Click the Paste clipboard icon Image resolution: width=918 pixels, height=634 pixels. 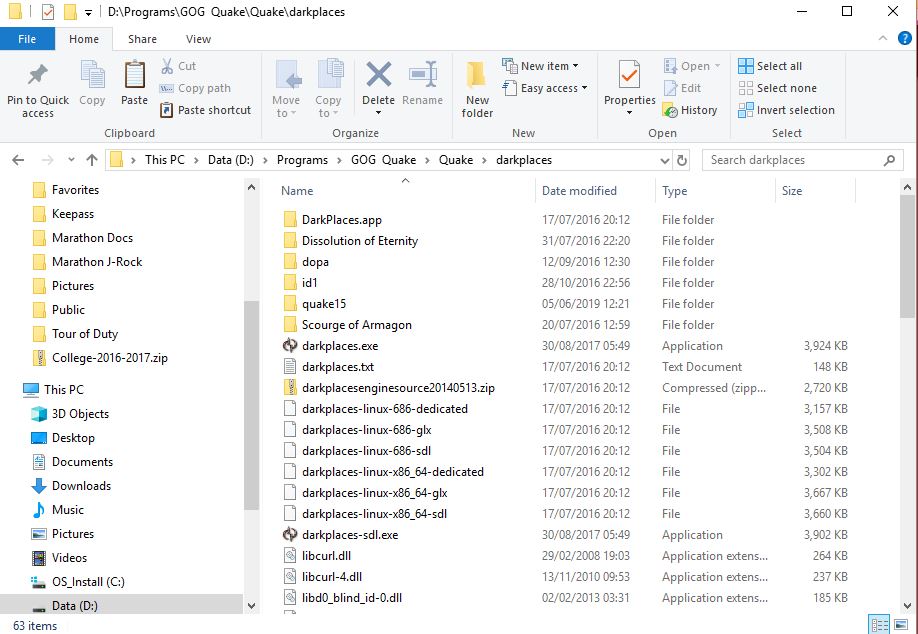135,75
